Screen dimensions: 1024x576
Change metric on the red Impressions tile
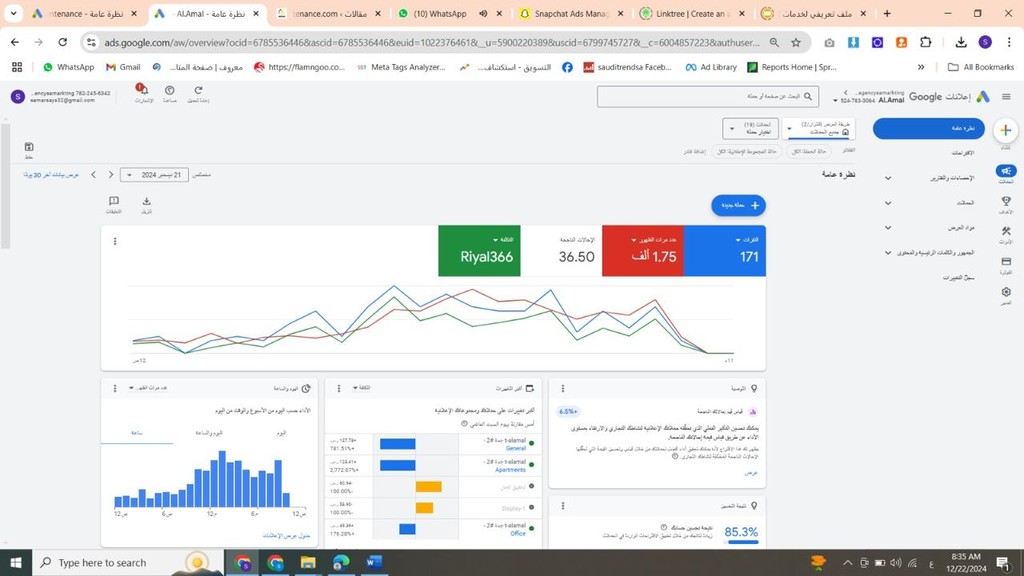coord(654,240)
